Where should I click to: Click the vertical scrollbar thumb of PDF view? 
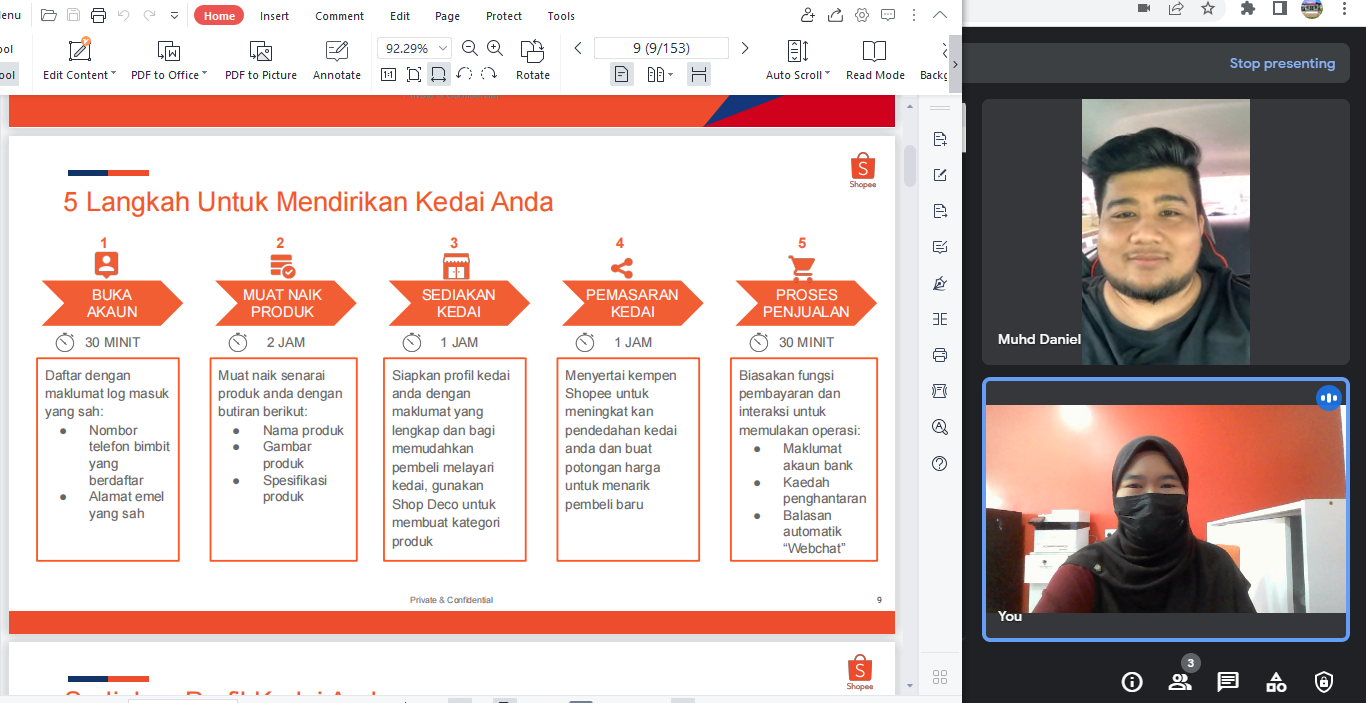910,166
